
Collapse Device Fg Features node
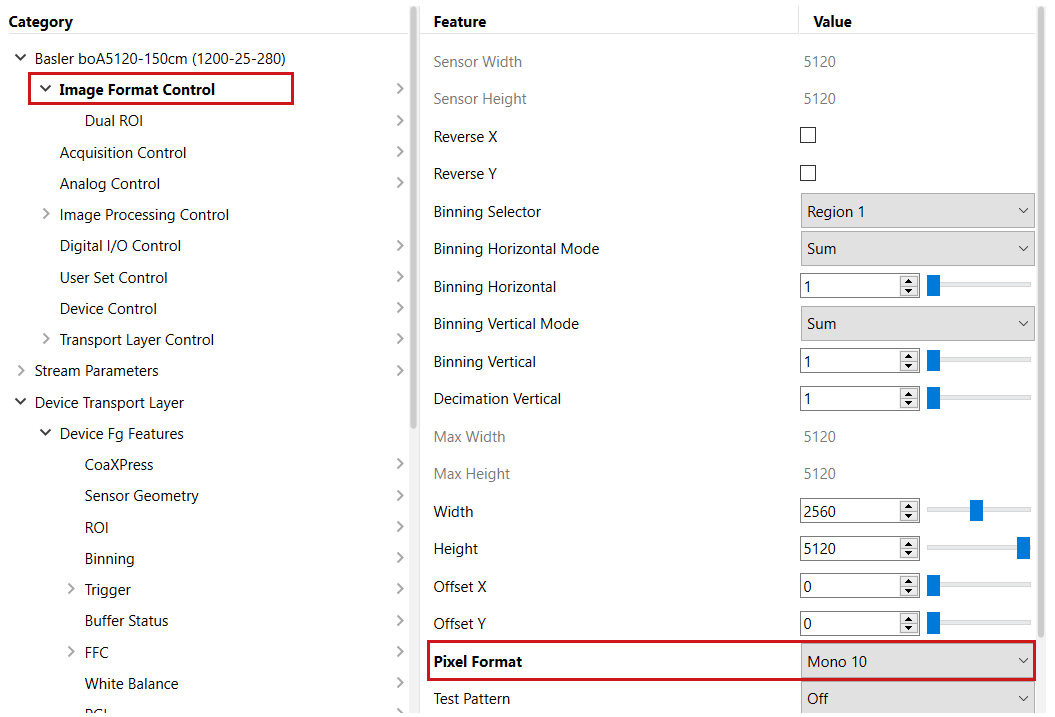[x=46, y=432]
